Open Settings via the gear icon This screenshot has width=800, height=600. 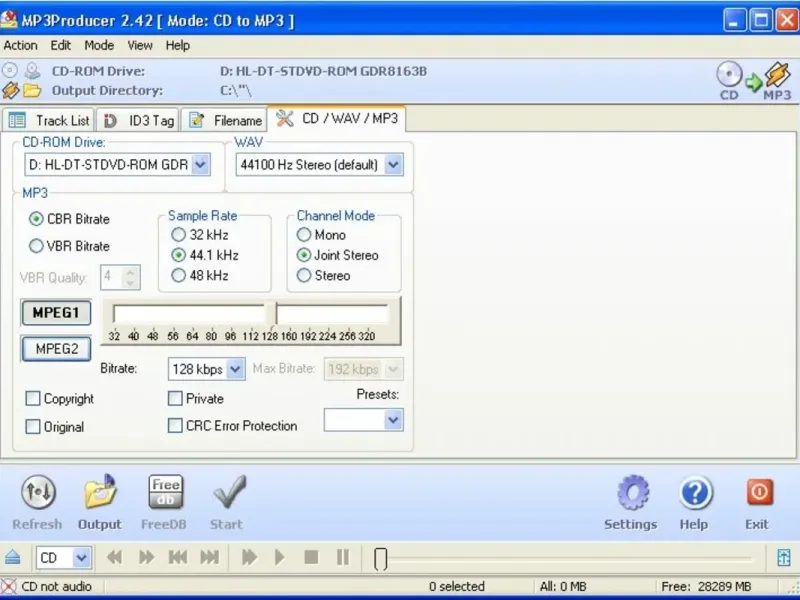pyautogui.click(x=633, y=492)
